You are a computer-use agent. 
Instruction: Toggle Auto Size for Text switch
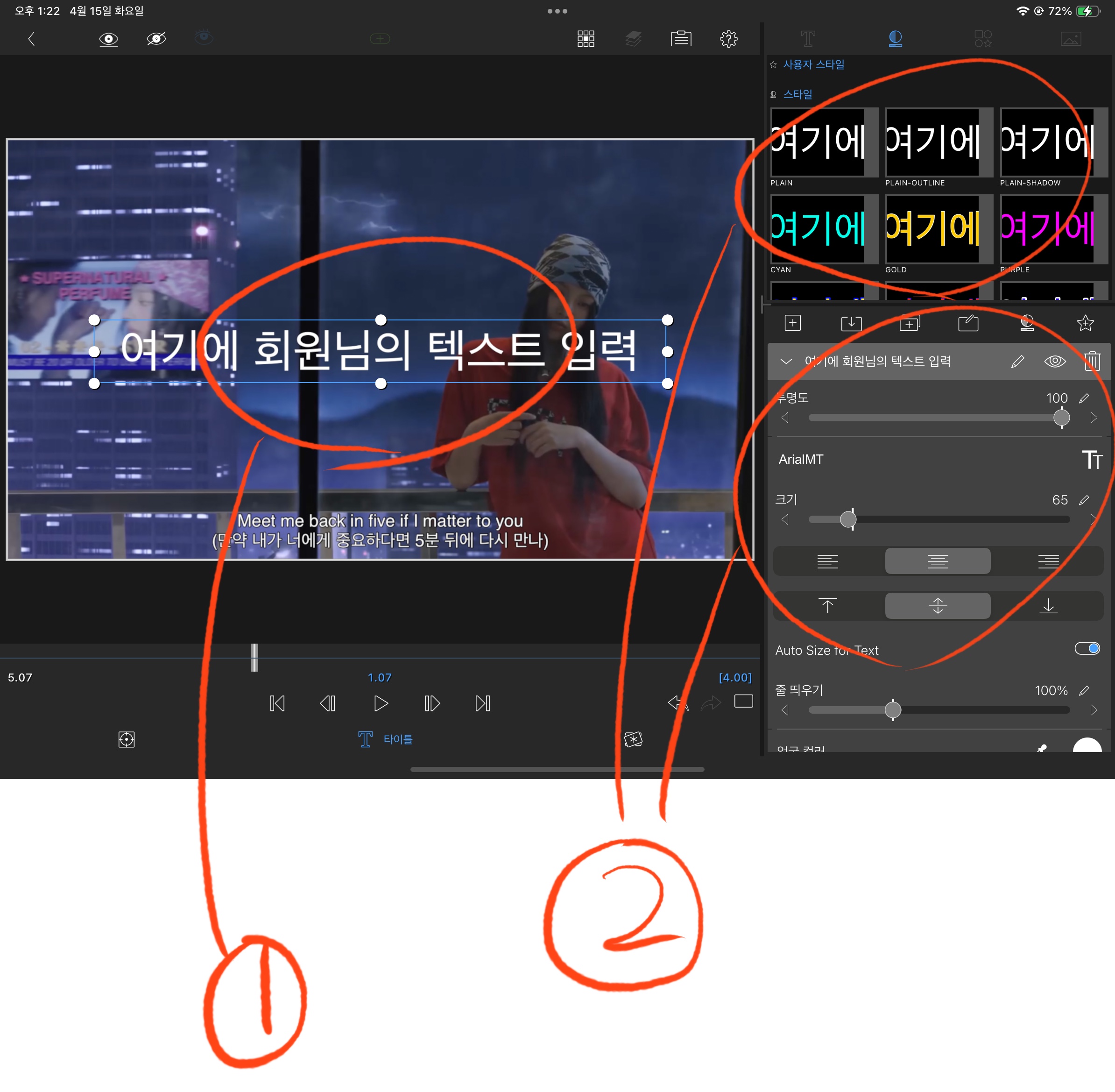(x=1087, y=649)
